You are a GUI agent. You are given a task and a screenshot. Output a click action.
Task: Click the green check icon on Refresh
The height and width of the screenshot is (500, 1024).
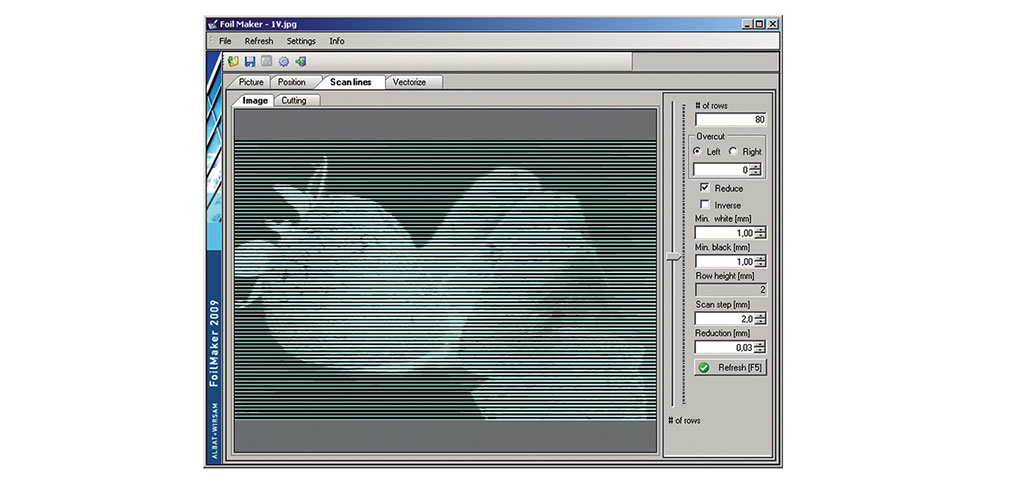tap(704, 368)
